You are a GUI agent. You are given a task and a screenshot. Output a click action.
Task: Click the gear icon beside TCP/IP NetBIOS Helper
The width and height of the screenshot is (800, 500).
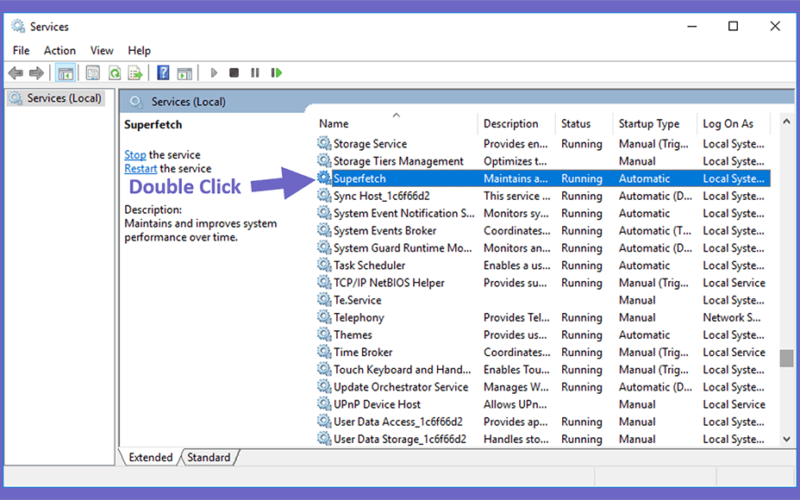[x=324, y=282]
